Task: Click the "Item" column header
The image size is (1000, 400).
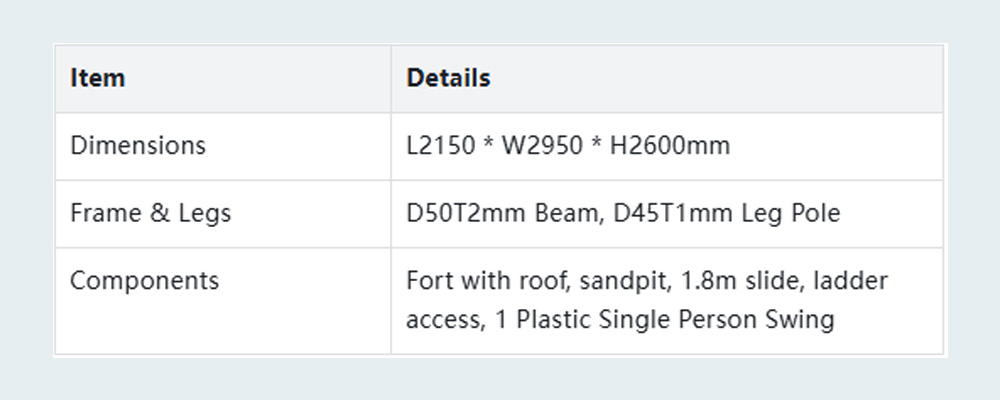Action: (x=98, y=78)
